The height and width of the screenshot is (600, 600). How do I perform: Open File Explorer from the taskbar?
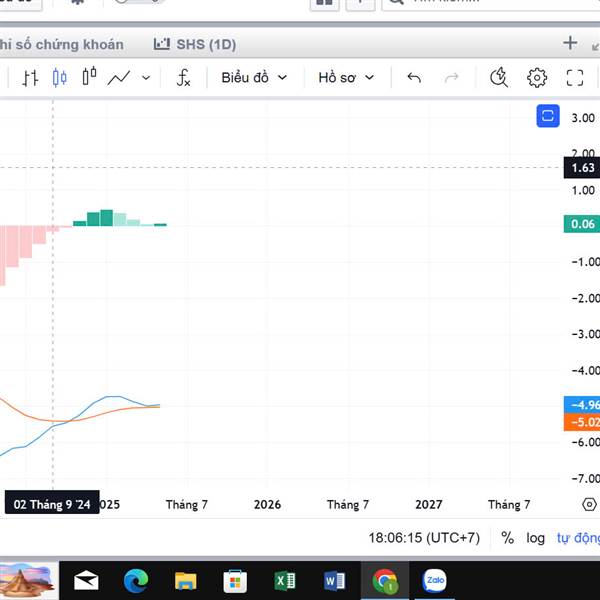tap(186, 580)
